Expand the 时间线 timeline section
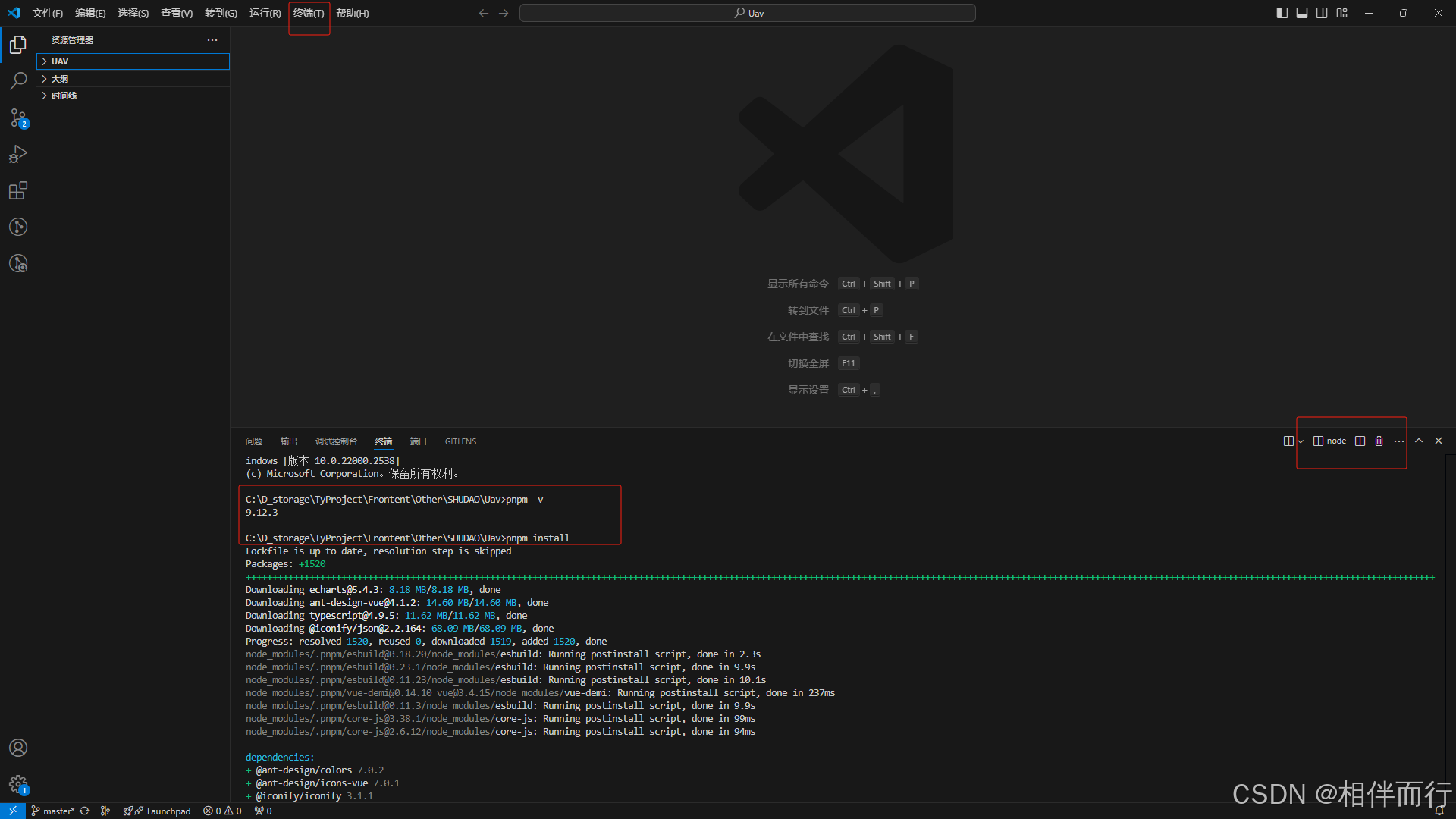 point(64,96)
